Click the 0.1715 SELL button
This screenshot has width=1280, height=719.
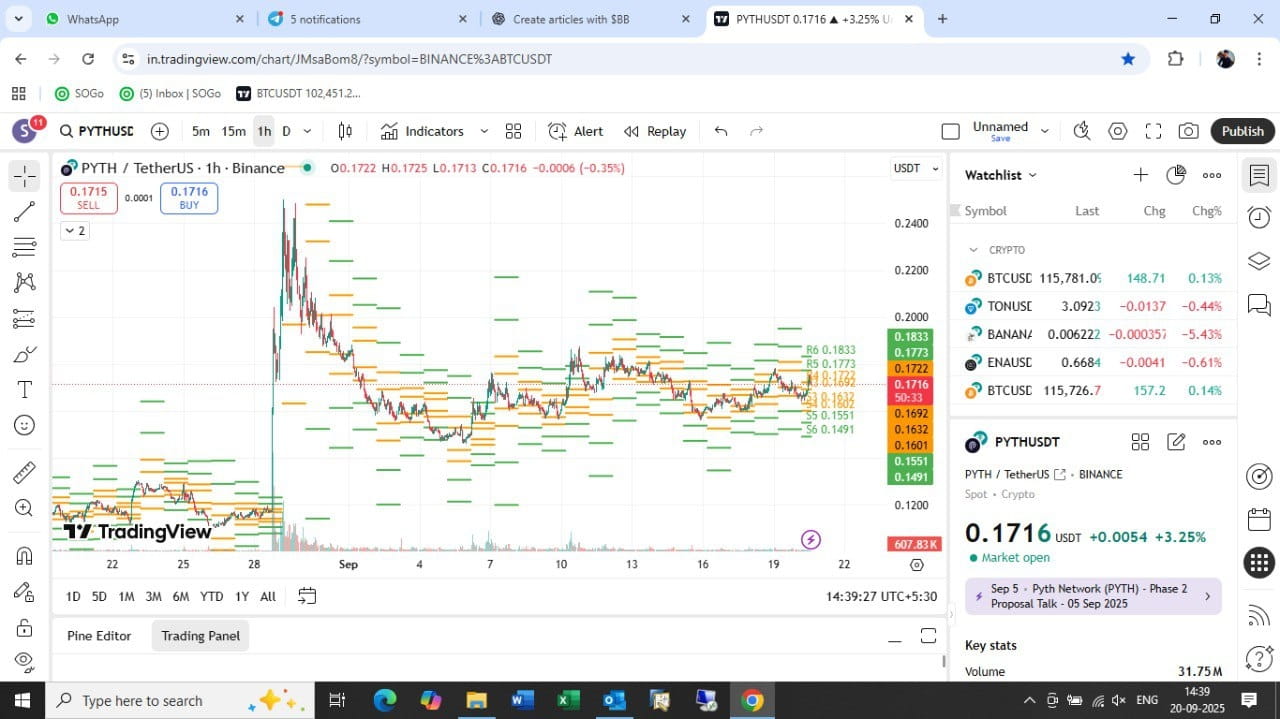point(89,198)
